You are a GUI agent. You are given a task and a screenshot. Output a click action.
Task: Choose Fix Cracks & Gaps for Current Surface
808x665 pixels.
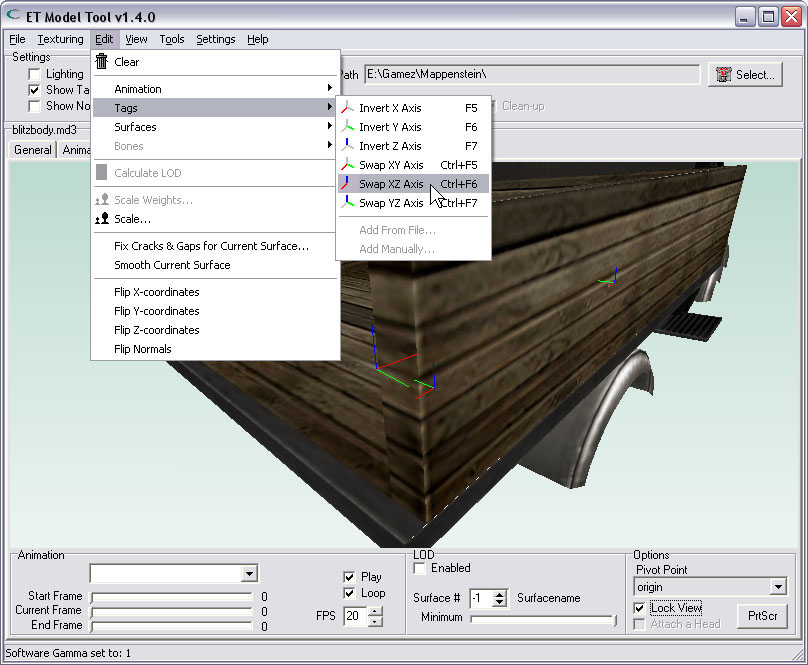tap(215, 246)
